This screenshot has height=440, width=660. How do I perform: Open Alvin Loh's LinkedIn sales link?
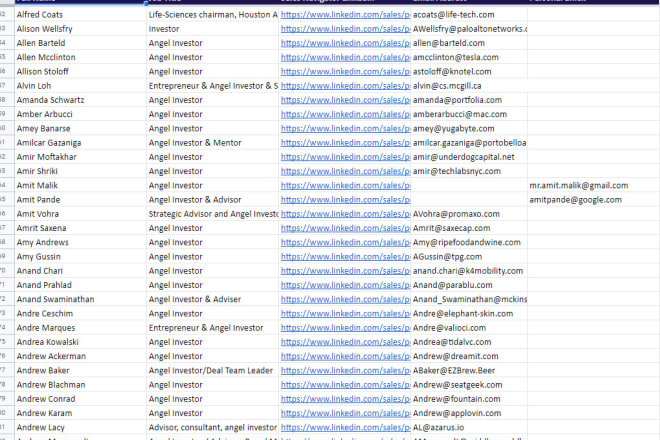point(346,86)
